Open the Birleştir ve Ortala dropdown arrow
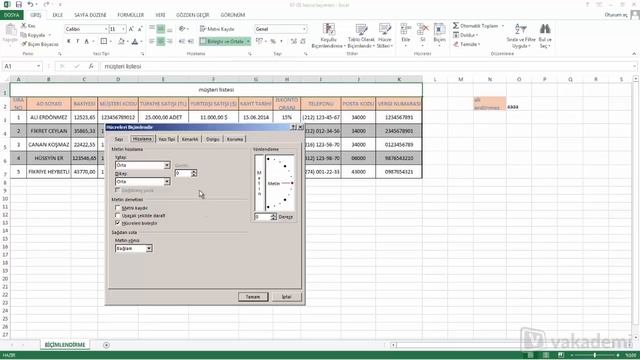The height and width of the screenshot is (360, 640). [x=248, y=41]
